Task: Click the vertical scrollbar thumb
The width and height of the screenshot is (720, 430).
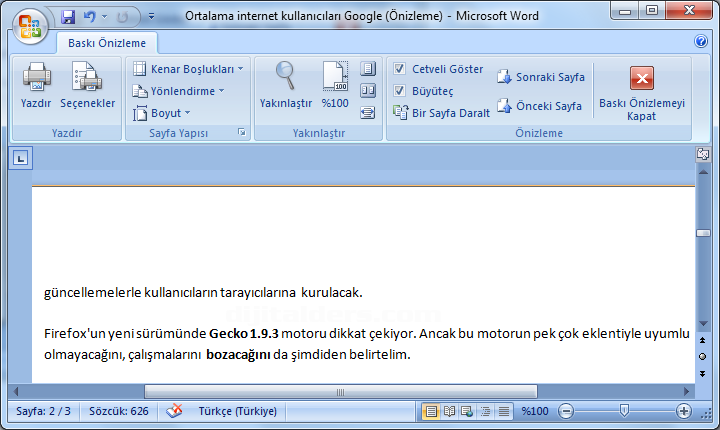Action: [x=703, y=233]
